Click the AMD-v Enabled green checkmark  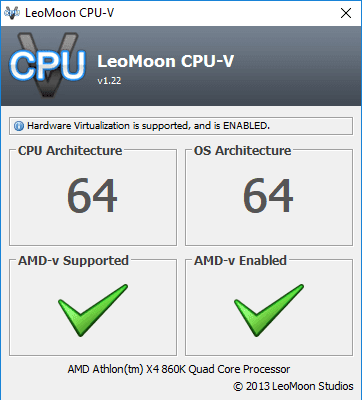point(269,310)
